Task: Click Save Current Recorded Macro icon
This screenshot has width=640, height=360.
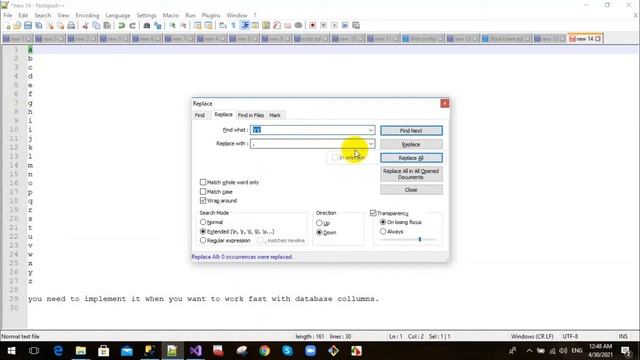Action: [x=356, y=25]
